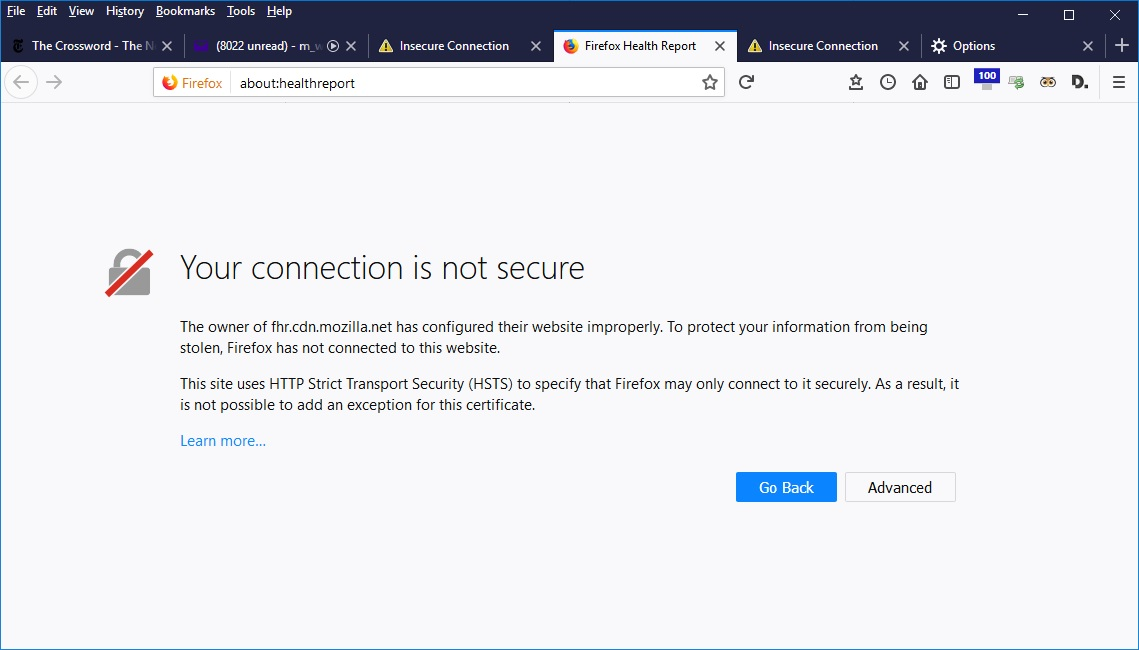Viewport: 1139px width, 650px height.
Task: Open a new tab with plus button
Action: click(1122, 45)
